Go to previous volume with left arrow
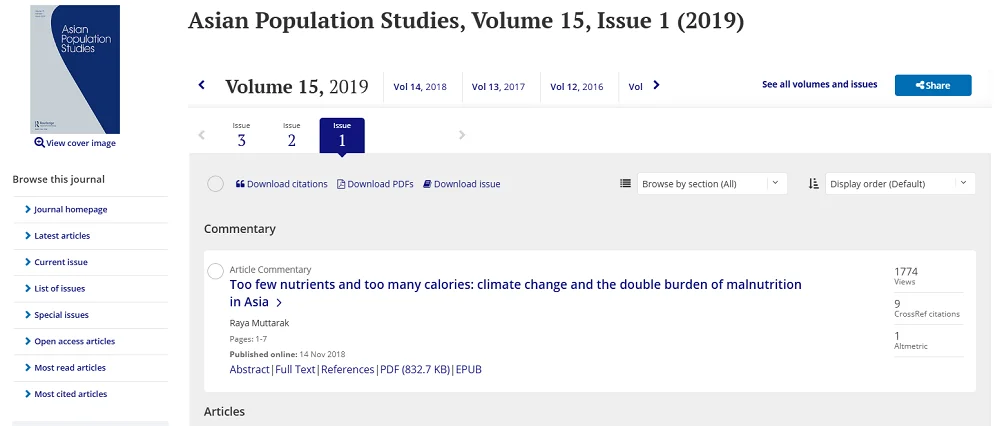The image size is (1000, 426). tap(202, 85)
